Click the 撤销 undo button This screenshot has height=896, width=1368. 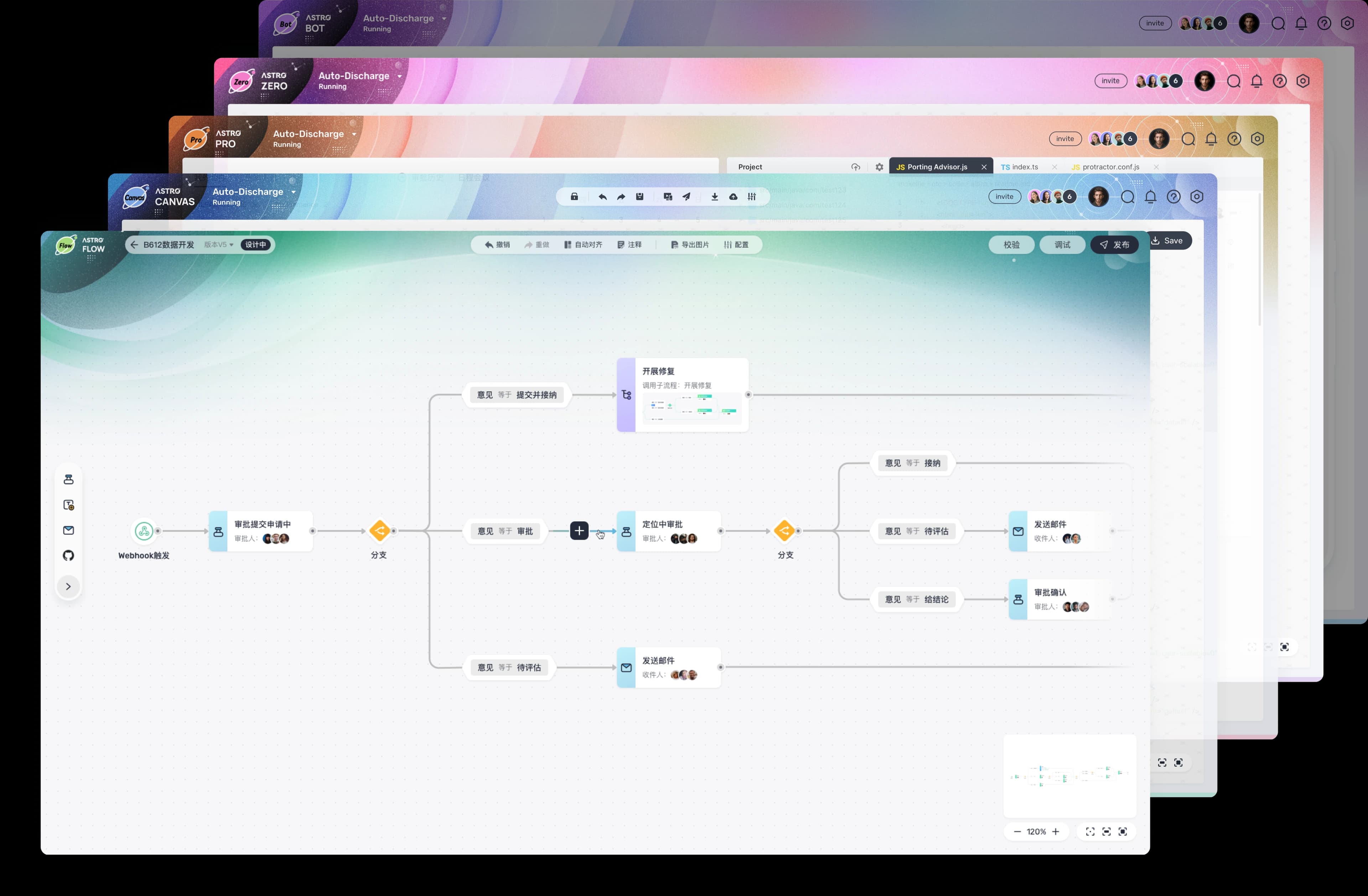click(x=497, y=245)
